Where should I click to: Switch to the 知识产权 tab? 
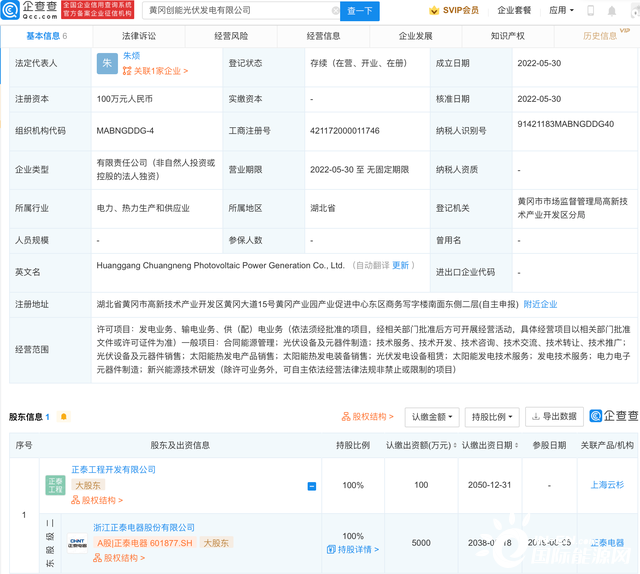pyautogui.click(x=508, y=36)
